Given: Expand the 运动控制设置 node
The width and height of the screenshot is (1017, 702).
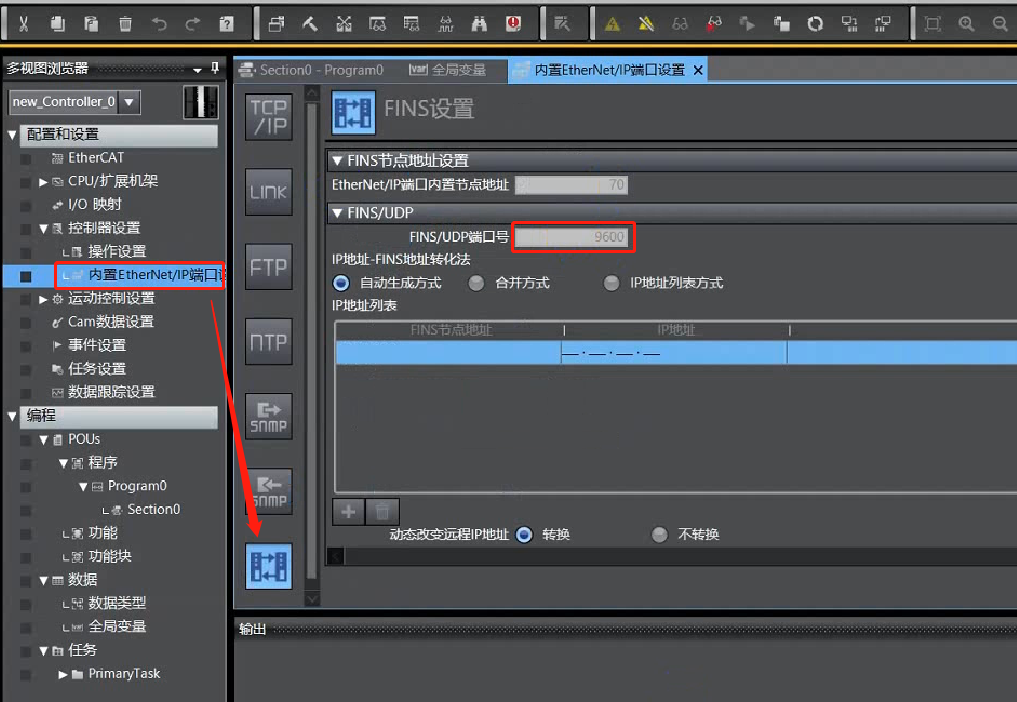Looking at the screenshot, I should click(43, 299).
